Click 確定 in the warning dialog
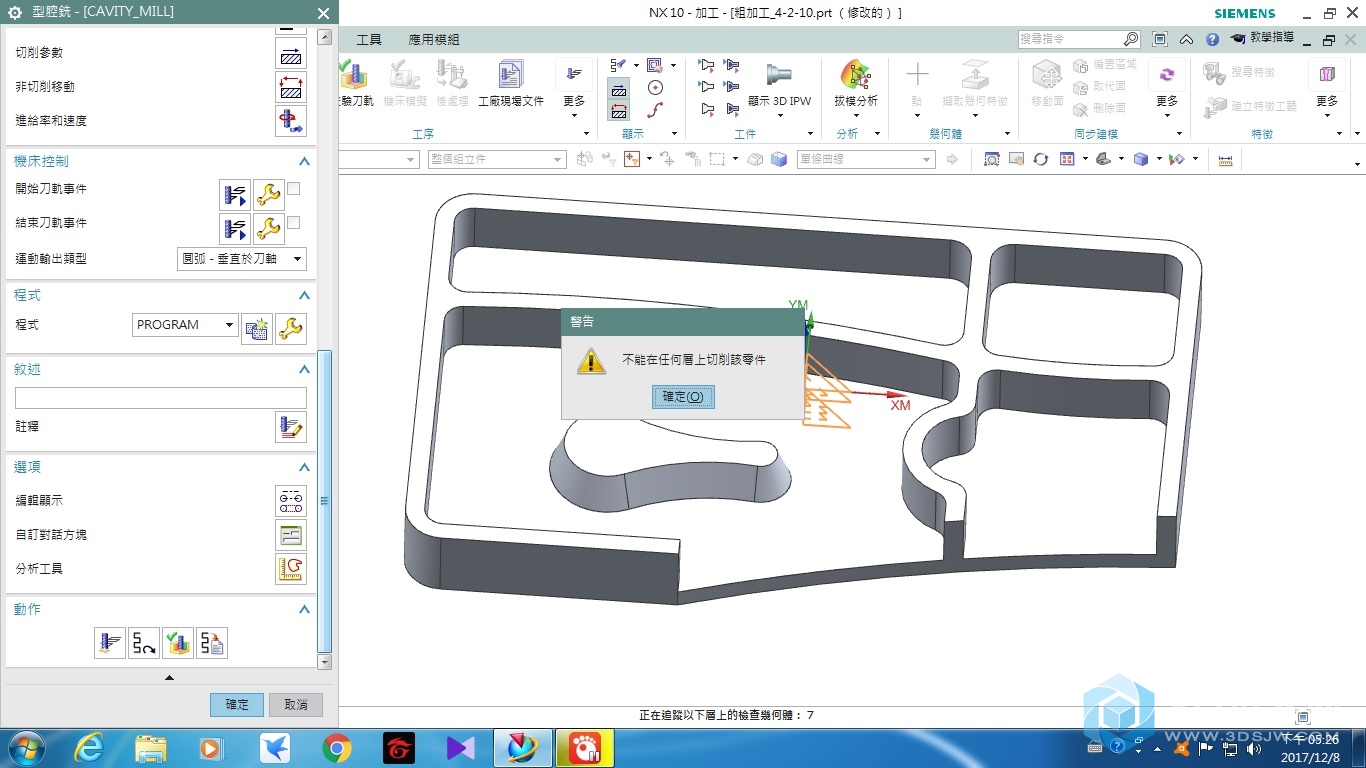This screenshot has height=768, width=1366. click(683, 397)
